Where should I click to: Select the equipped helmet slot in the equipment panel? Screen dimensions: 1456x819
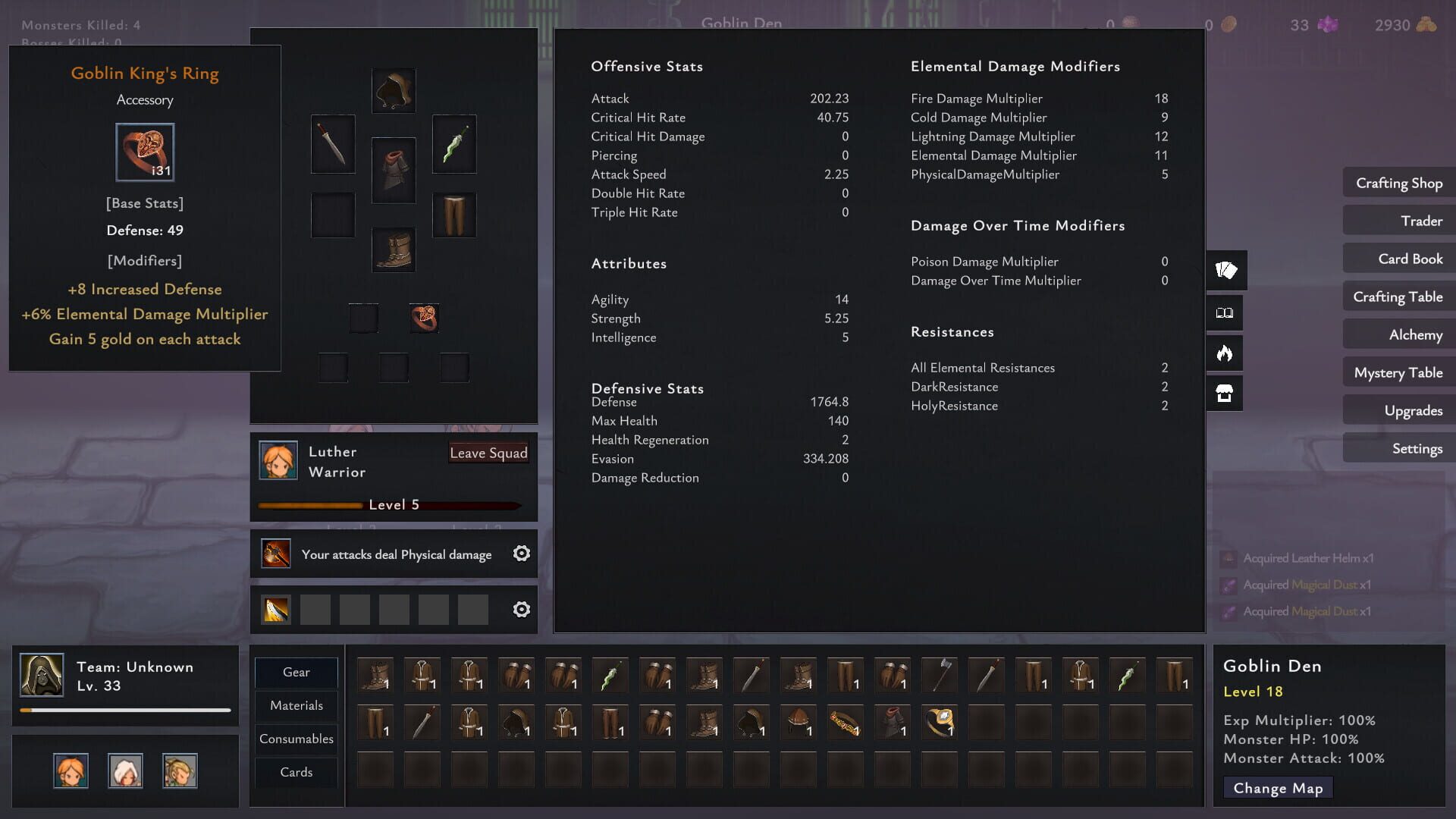tap(393, 91)
